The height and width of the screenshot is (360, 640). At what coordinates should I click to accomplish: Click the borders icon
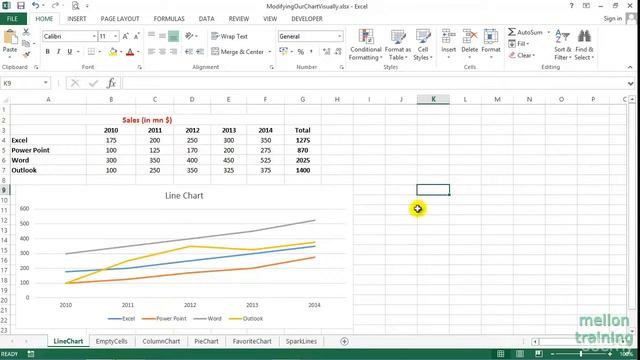pyautogui.click(x=91, y=51)
